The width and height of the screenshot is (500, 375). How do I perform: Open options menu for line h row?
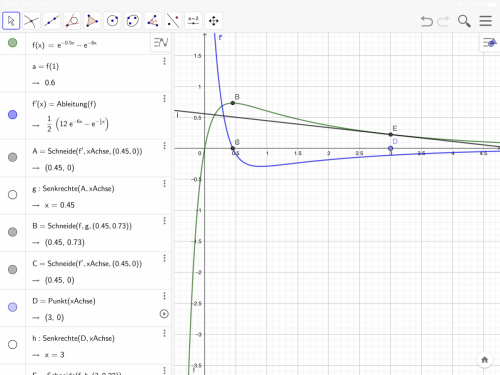click(164, 333)
